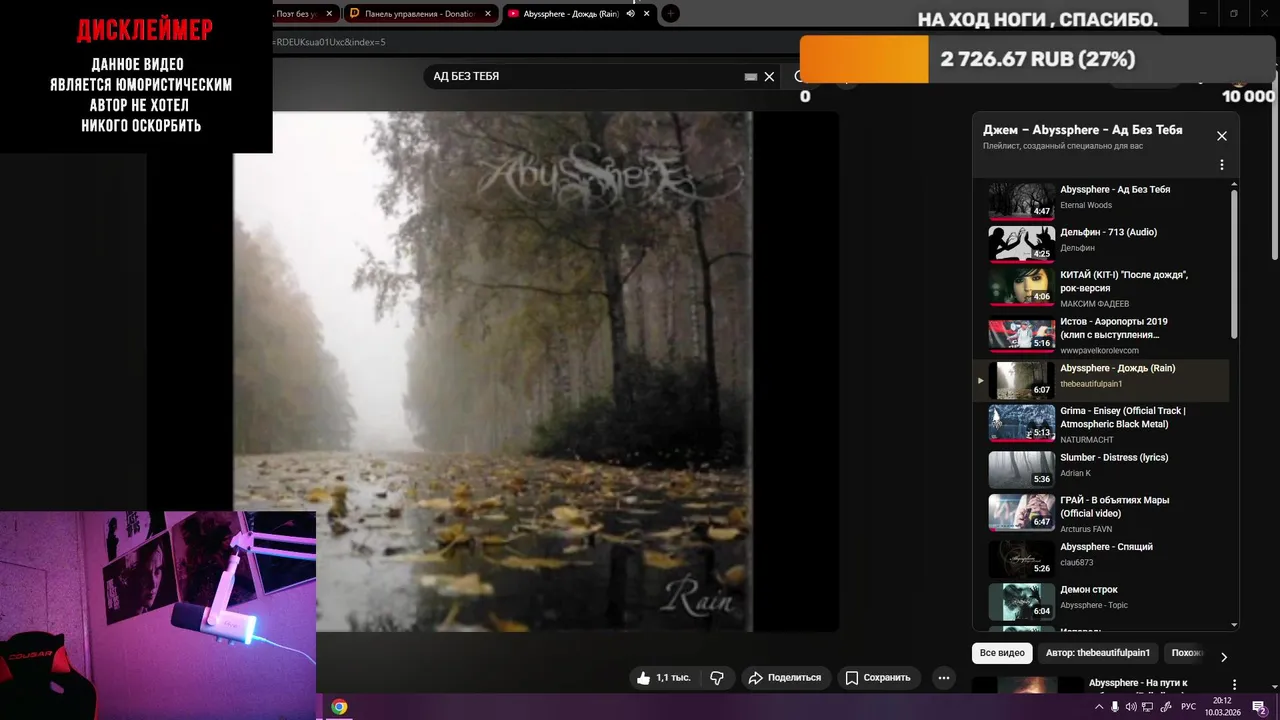Click thumbnail of Abyssphere - Спящий video
The height and width of the screenshot is (720, 1280).
pos(1022,559)
